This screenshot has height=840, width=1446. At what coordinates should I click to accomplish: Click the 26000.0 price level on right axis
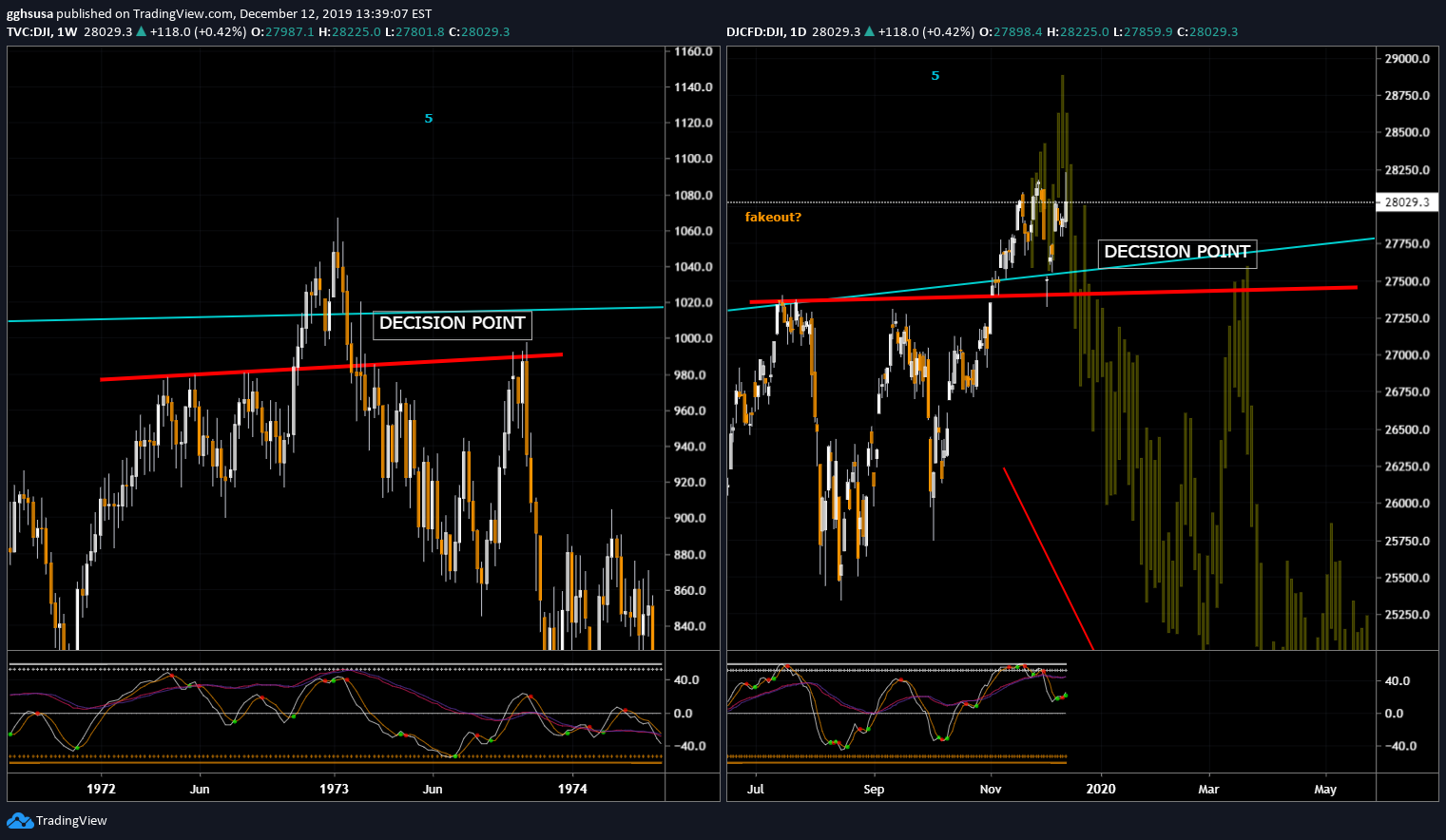(x=1407, y=504)
